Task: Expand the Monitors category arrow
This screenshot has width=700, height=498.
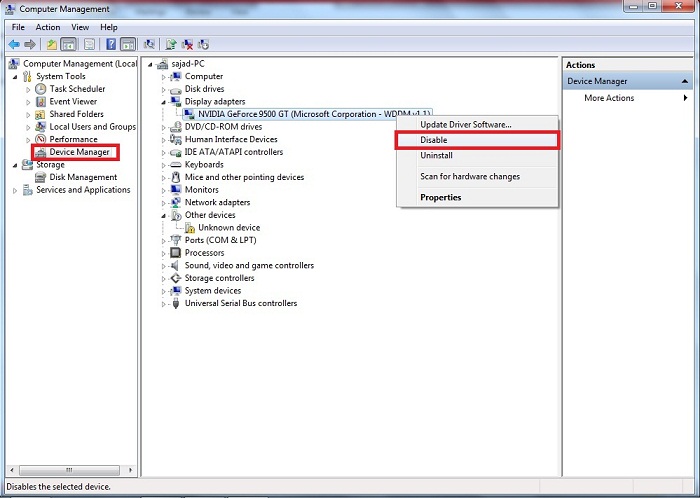Action: (x=164, y=191)
